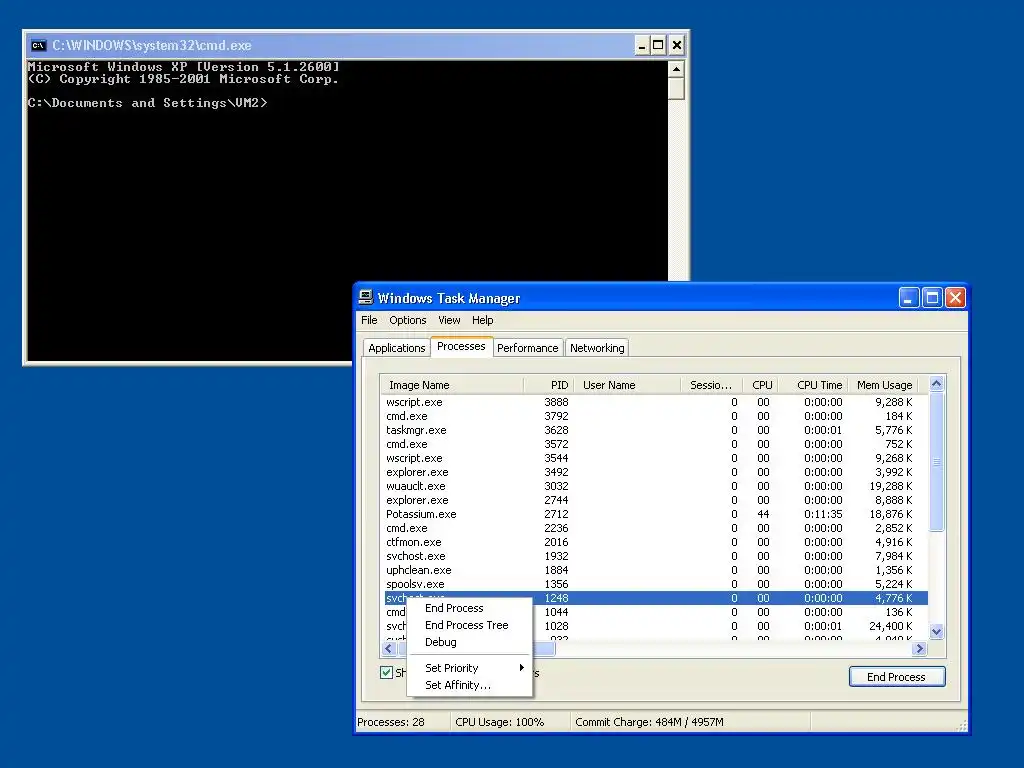Select explorer.exe with PID 2744
The image size is (1024, 768).
click(x=654, y=500)
